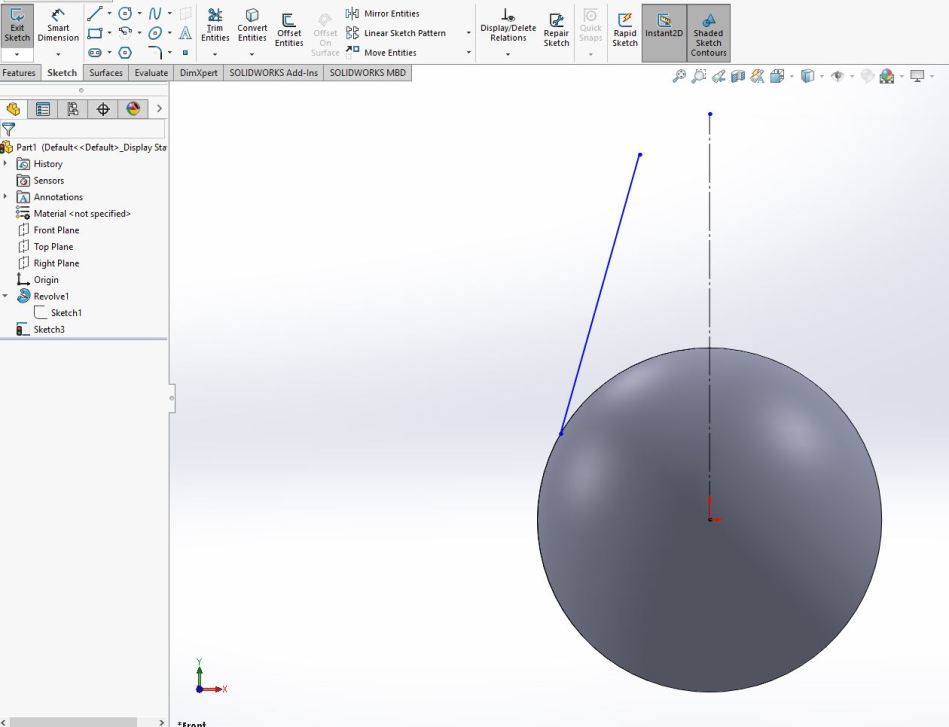Click the Zoom to Fit icon
The width and height of the screenshot is (949, 727).
click(x=679, y=76)
